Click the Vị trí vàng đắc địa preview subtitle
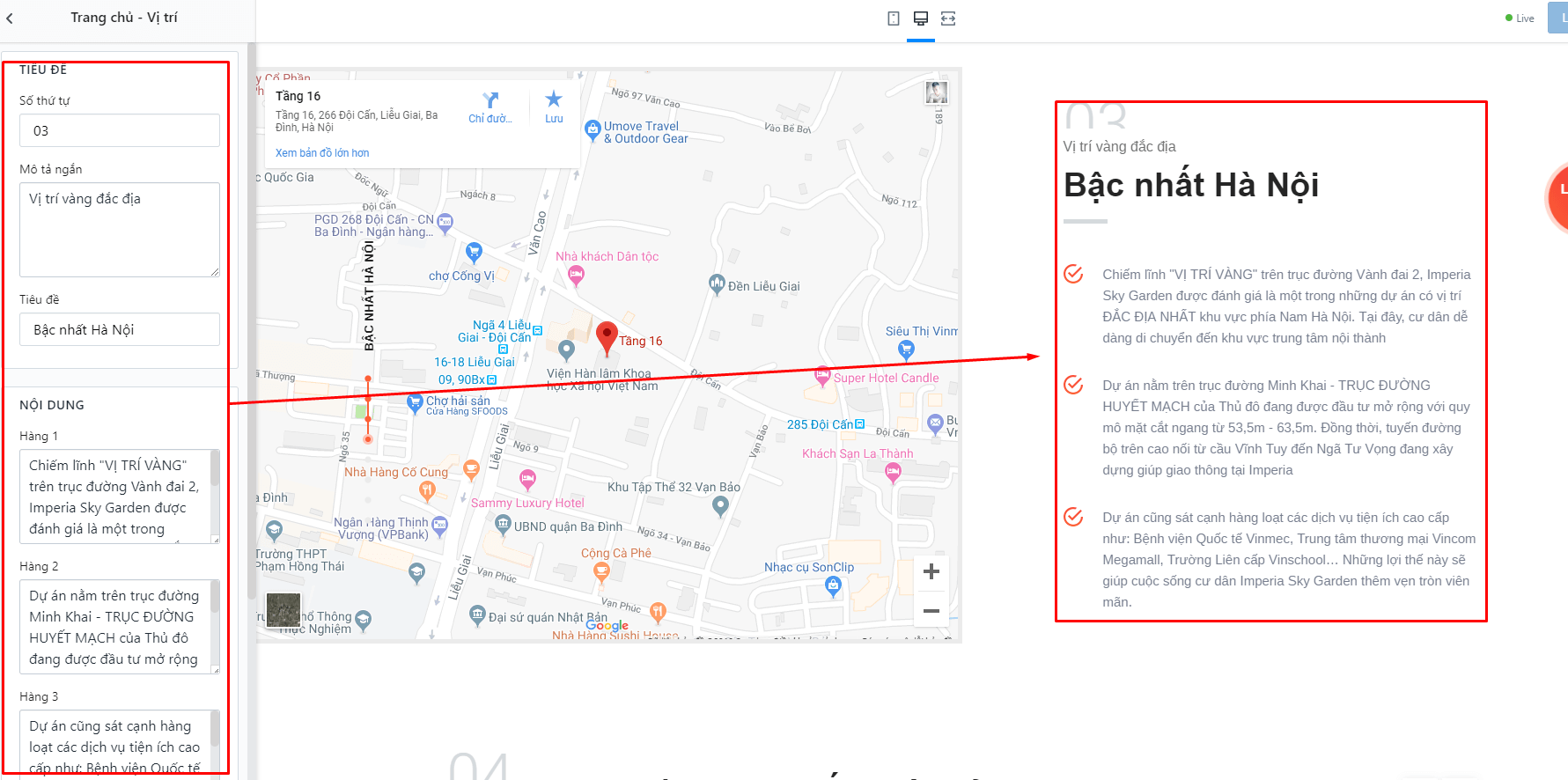1568x780 pixels. (x=1119, y=146)
